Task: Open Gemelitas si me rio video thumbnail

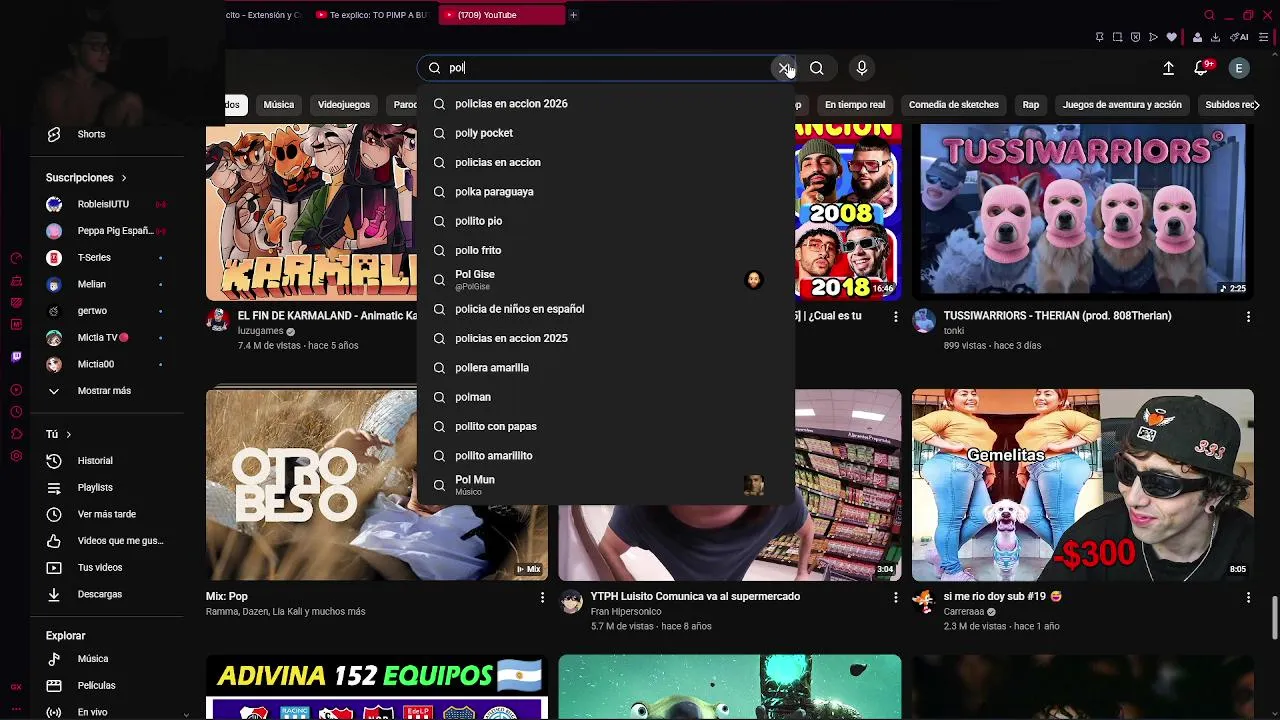Action: coord(1082,485)
